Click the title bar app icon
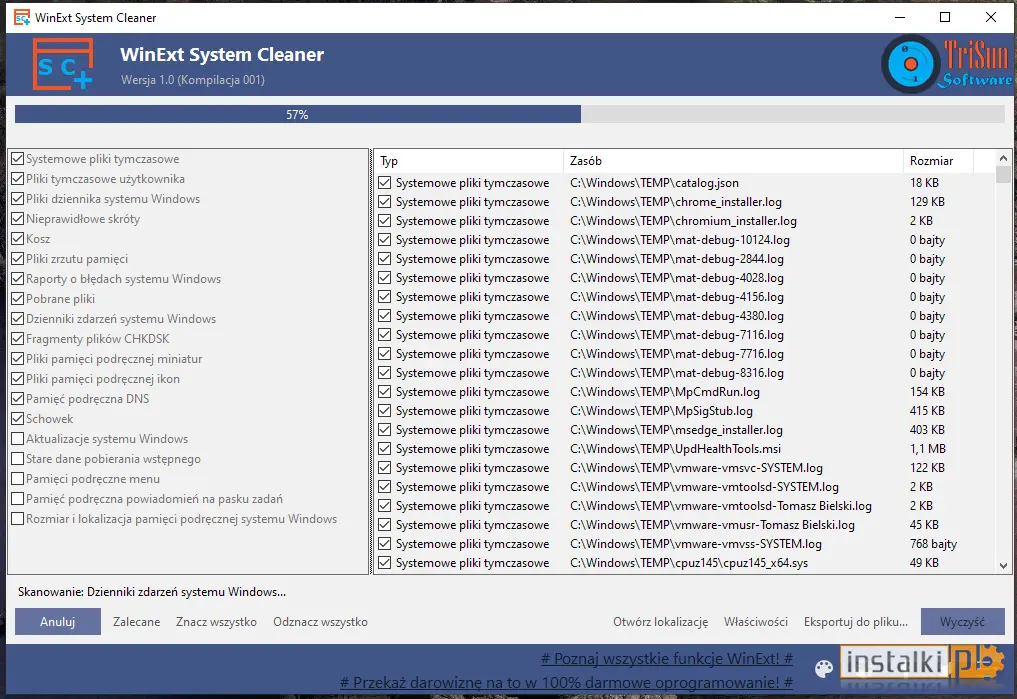Viewport: 1017px width, 699px height. click(21, 18)
